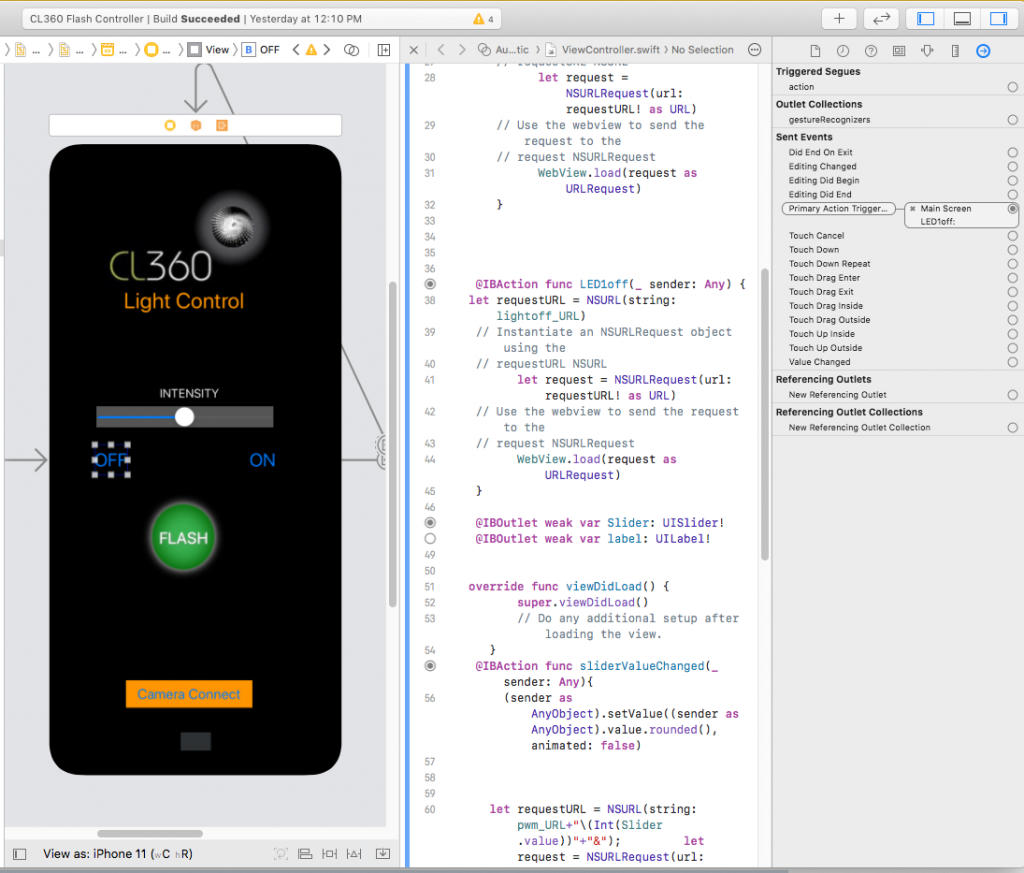Show the Size inspector
Viewport: 1024px width, 873px height.
[955, 51]
